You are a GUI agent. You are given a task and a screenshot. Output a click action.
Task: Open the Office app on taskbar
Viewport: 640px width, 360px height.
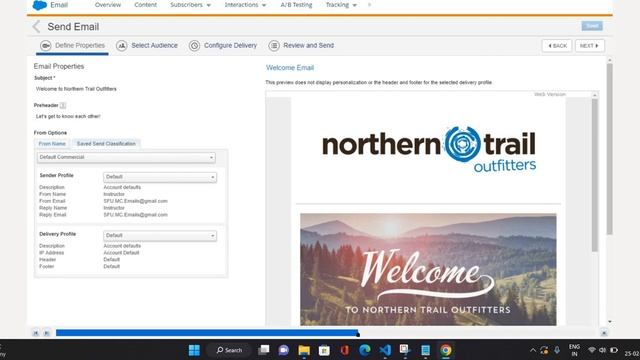click(344, 350)
